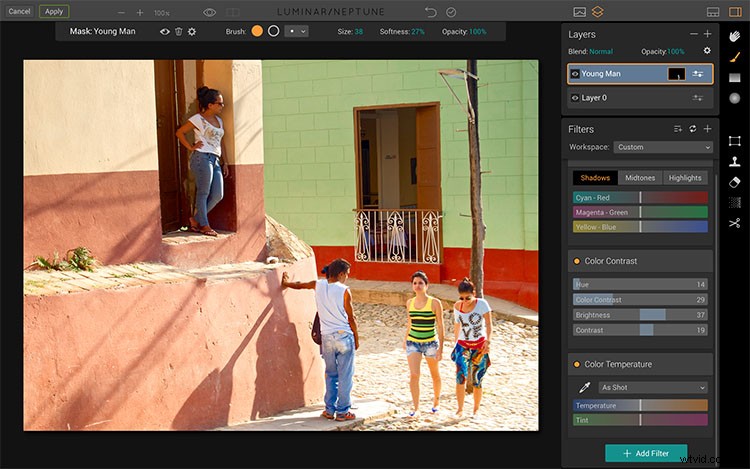The width and height of the screenshot is (750, 469).
Task: Switch to the Highlights tab
Action: (685, 178)
